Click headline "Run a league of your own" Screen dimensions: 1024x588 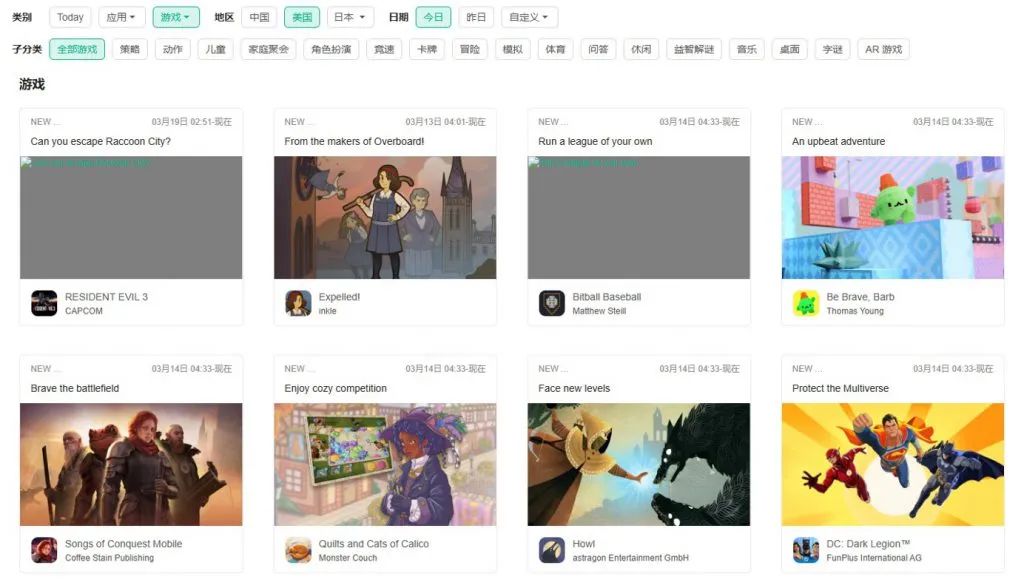click(595, 141)
